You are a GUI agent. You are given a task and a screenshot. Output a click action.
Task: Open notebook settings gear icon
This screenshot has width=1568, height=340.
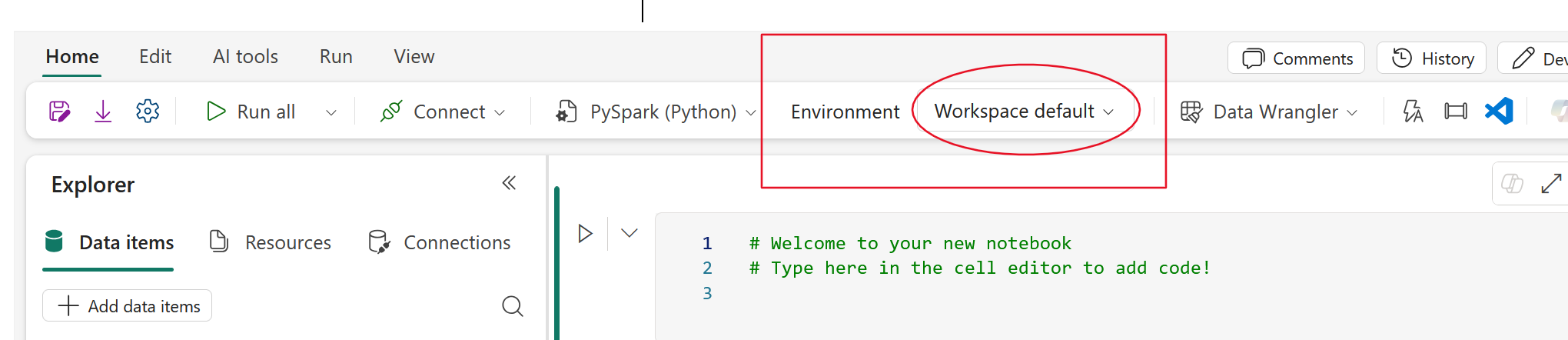click(148, 112)
